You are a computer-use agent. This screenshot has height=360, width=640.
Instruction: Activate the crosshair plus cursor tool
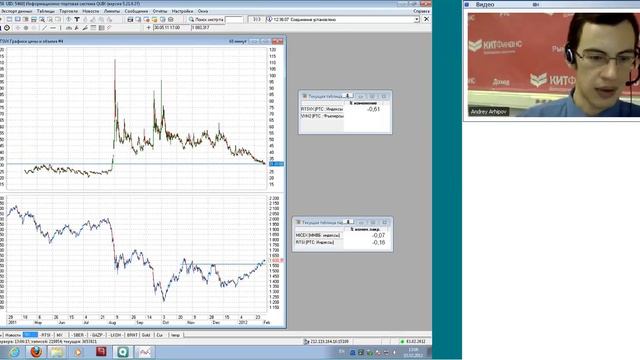[x=149, y=28]
